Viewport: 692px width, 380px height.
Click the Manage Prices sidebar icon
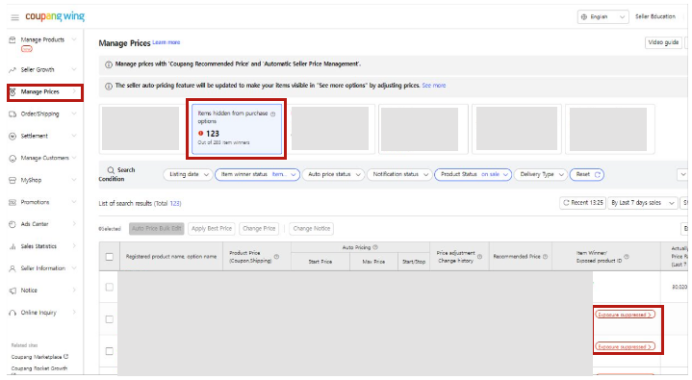pyautogui.click(x=12, y=92)
